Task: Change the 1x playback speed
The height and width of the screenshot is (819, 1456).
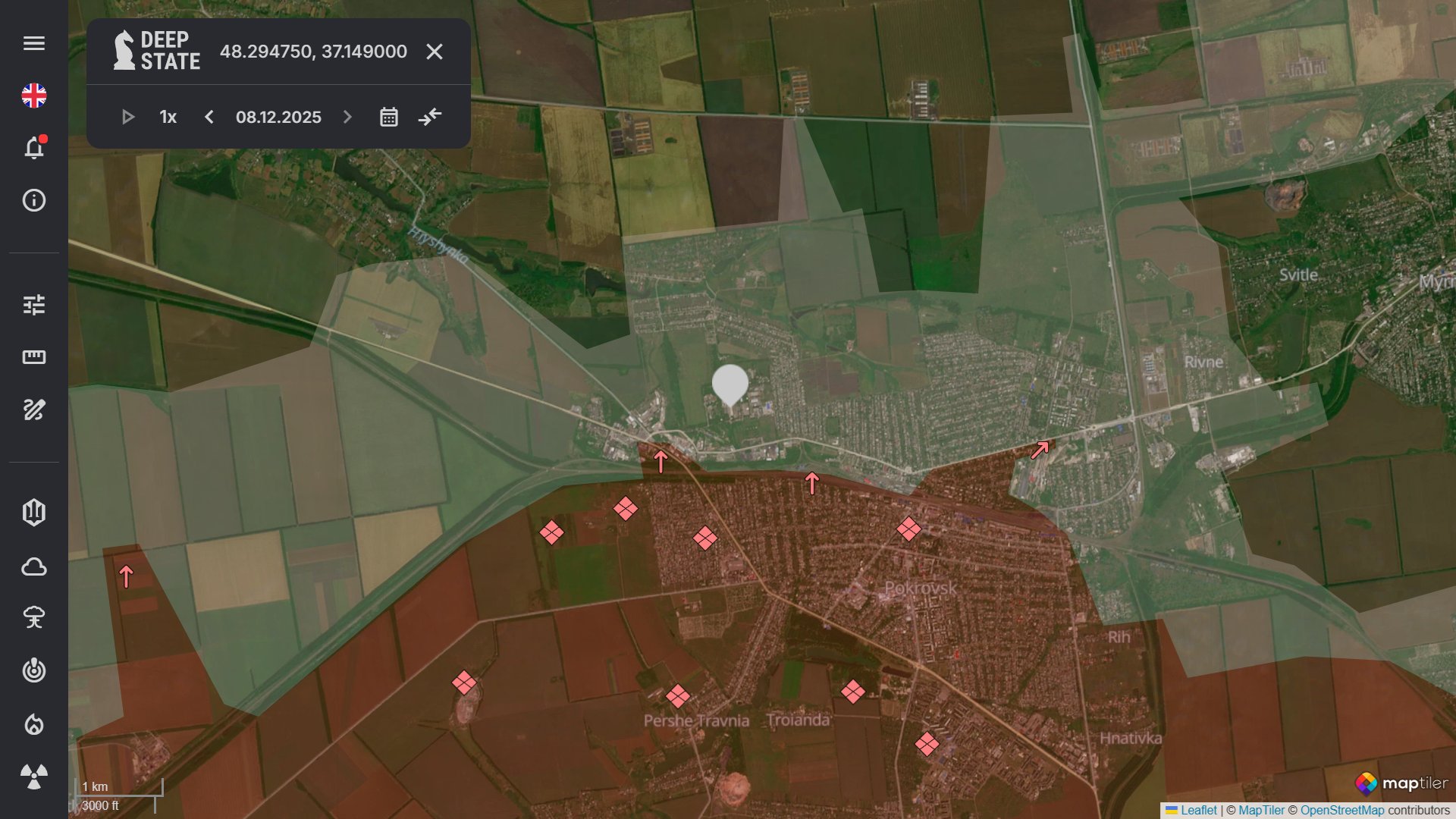Action: pyautogui.click(x=168, y=117)
